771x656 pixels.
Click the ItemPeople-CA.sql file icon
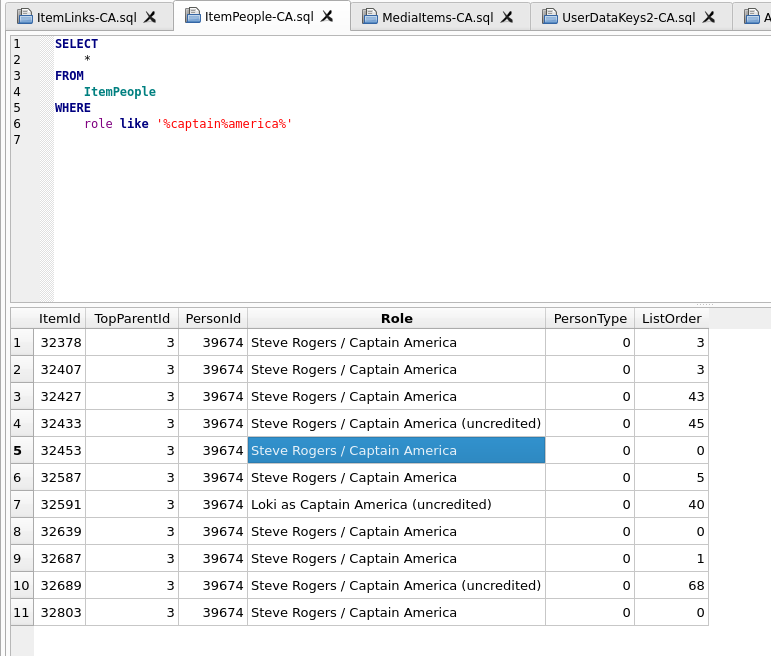tap(193, 16)
